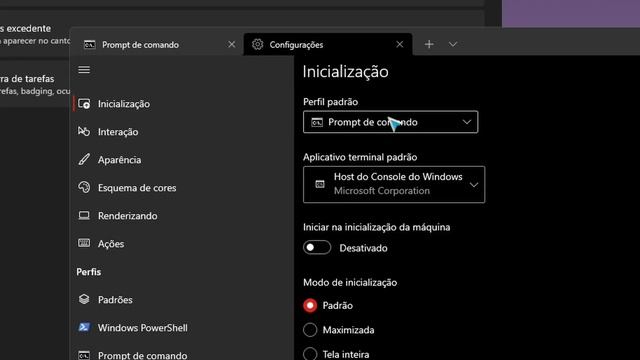Switch to the Configurações tab
The width and height of the screenshot is (640, 360).
tap(328, 44)
